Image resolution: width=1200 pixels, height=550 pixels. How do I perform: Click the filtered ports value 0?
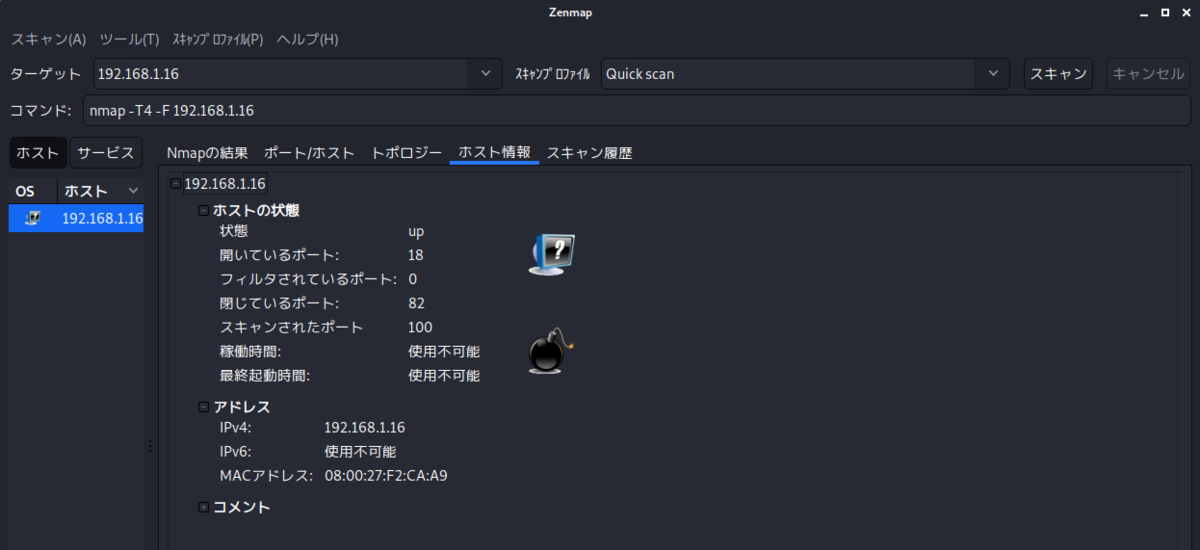coord(413,279)
